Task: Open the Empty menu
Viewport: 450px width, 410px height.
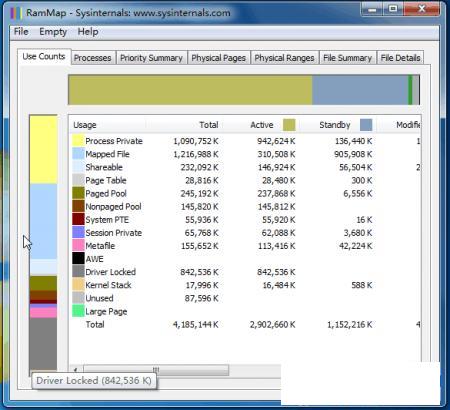Action: click(x=53, y=32)
